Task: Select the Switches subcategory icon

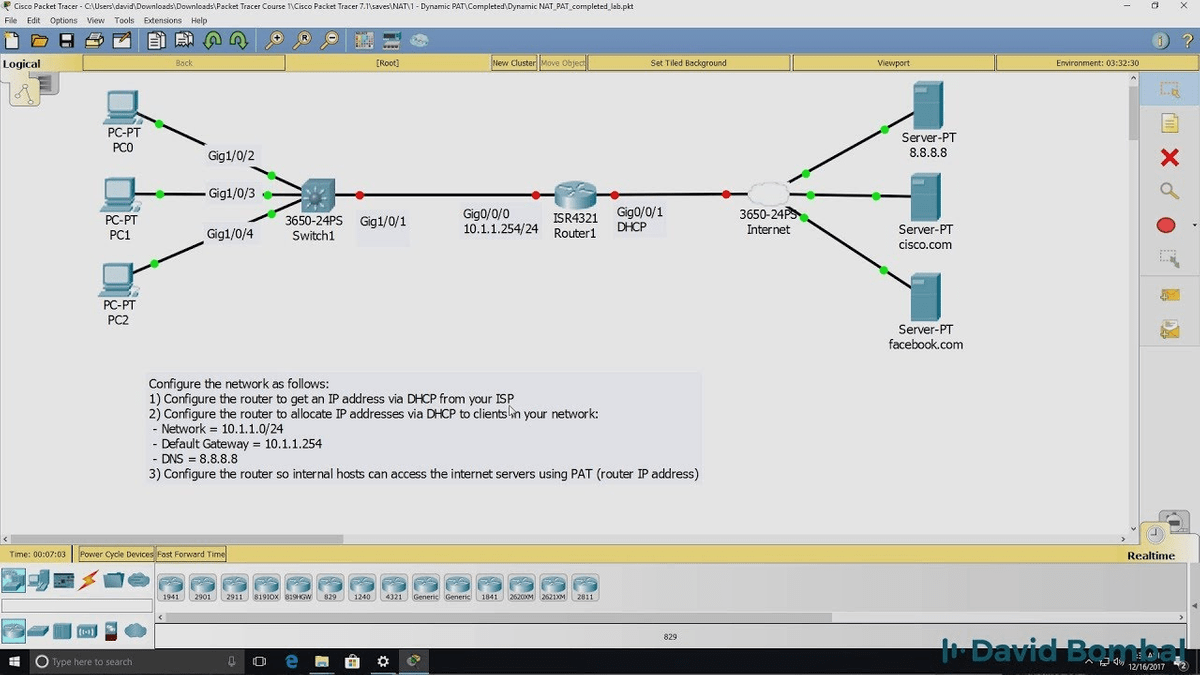Action: [x=39, y=631]
